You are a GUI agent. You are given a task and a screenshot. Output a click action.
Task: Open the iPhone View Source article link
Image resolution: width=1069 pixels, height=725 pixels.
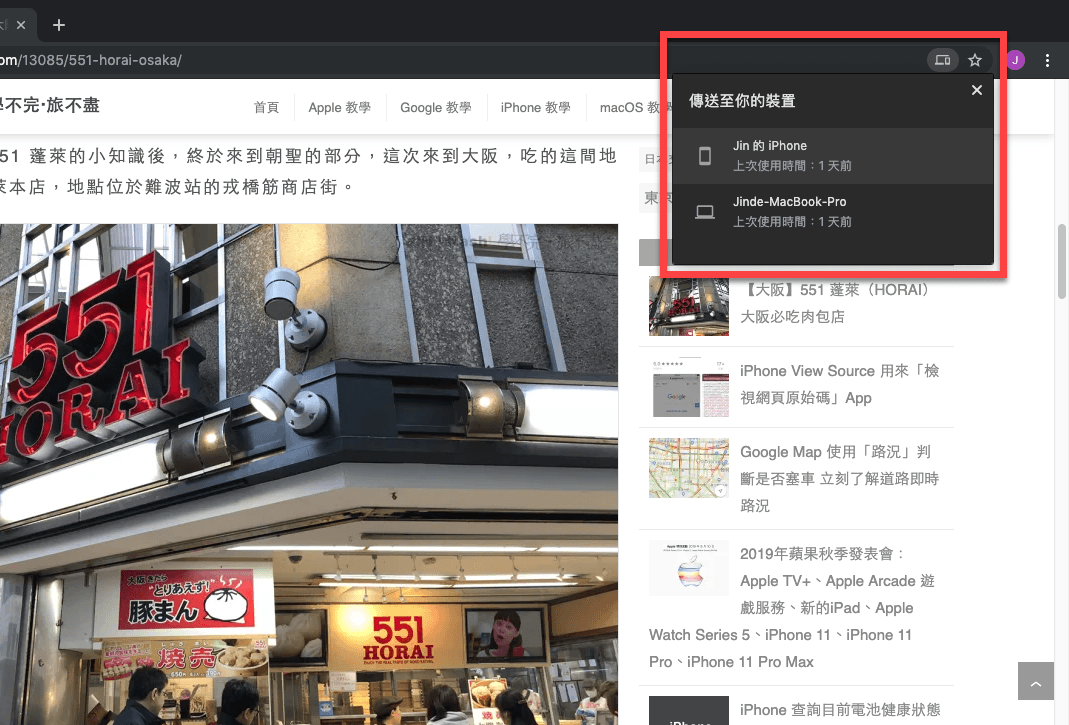[840, 384]
